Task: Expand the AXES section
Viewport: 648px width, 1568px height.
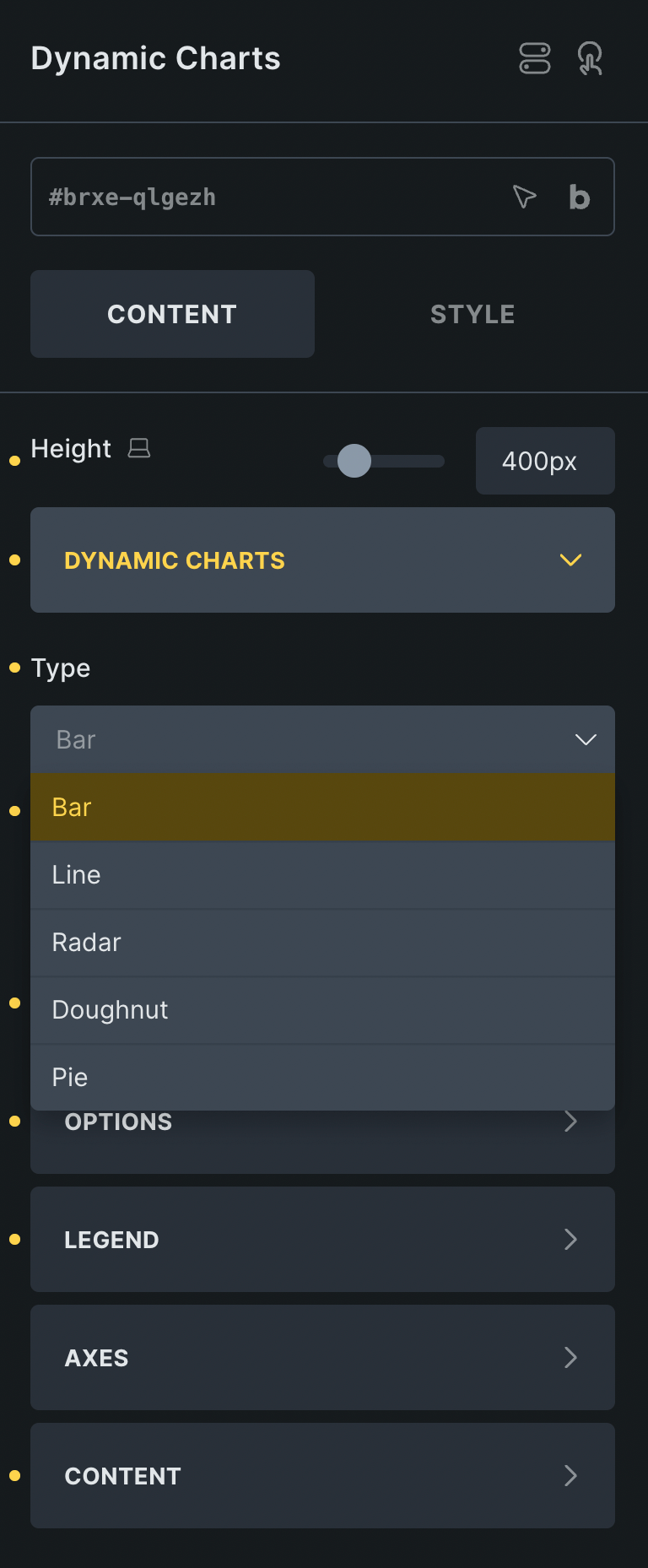Action: tap(322, 1358)
